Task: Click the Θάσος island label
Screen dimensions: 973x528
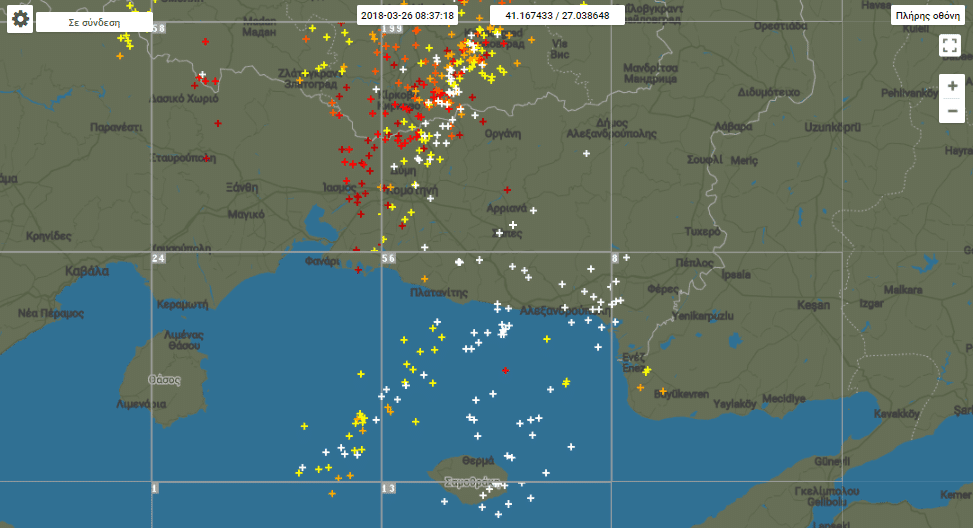Action: point(163,380)
